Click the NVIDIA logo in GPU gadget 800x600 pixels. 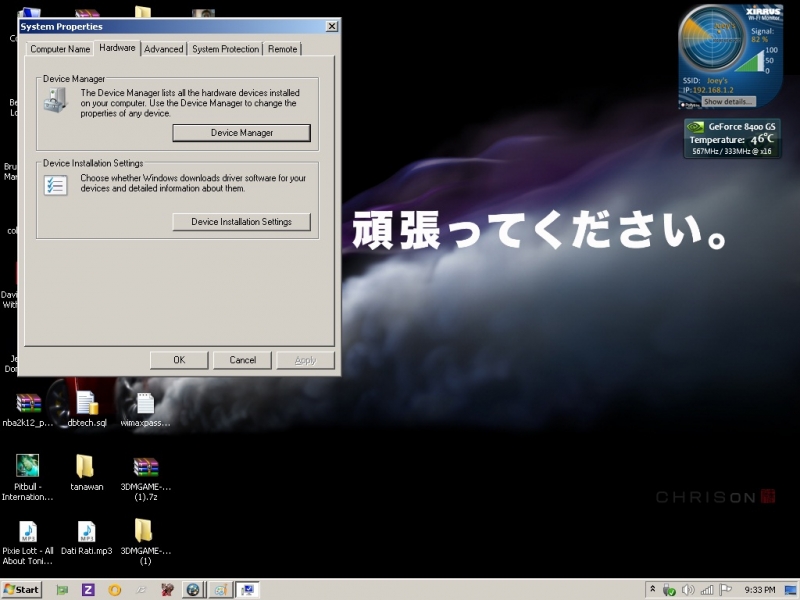pos(696,128)
